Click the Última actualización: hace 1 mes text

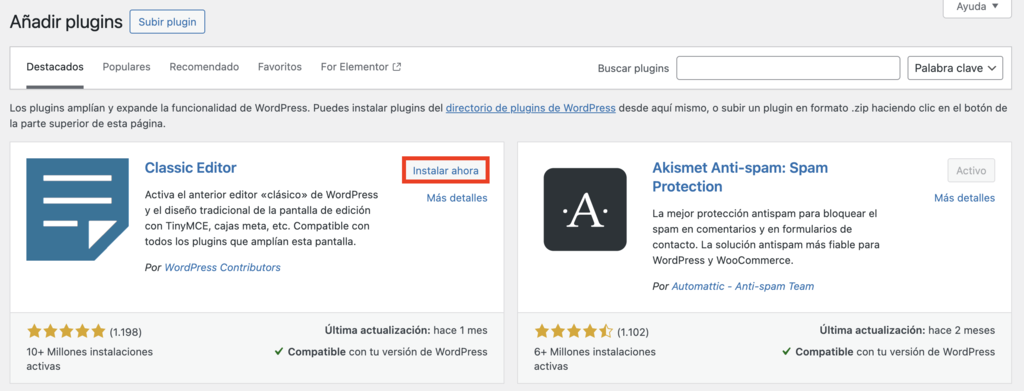click(x=406, y=330)
